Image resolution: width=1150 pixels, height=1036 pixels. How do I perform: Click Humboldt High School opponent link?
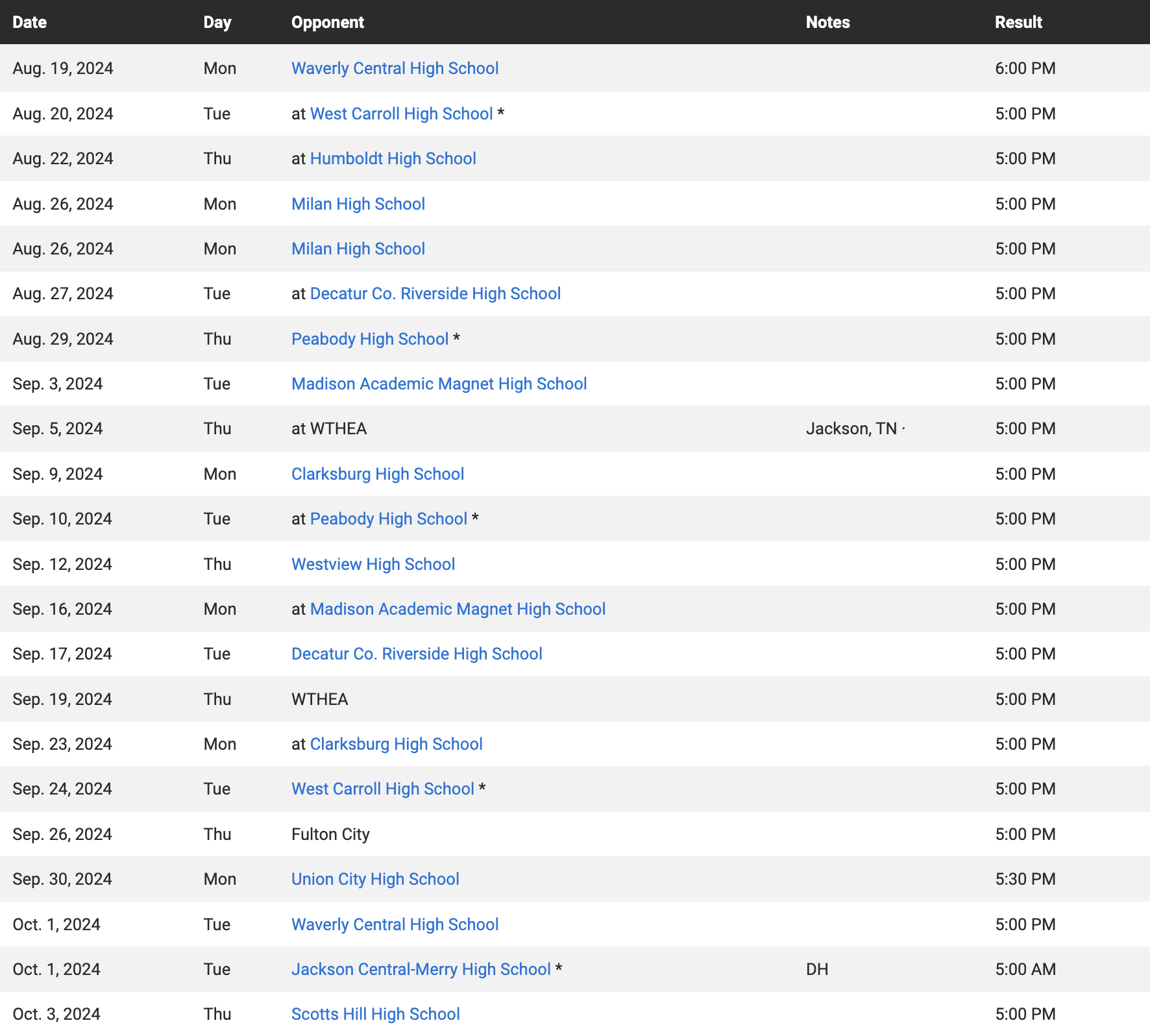[x=393, y=158]
